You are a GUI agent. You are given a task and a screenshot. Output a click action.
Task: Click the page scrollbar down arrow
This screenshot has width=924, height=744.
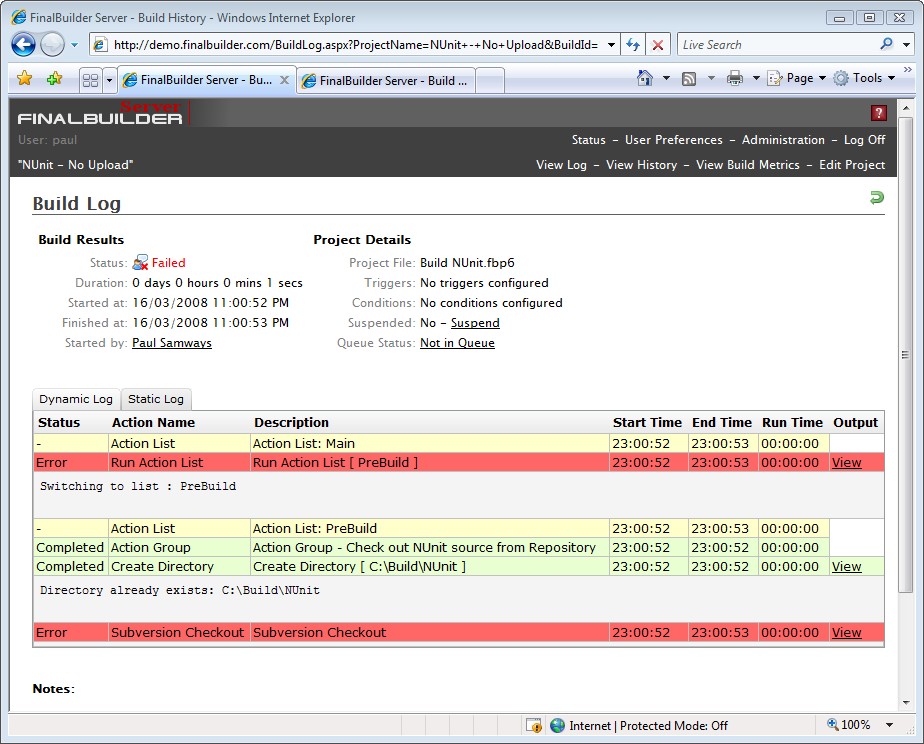pyautogui.click(x=906, y=703)
